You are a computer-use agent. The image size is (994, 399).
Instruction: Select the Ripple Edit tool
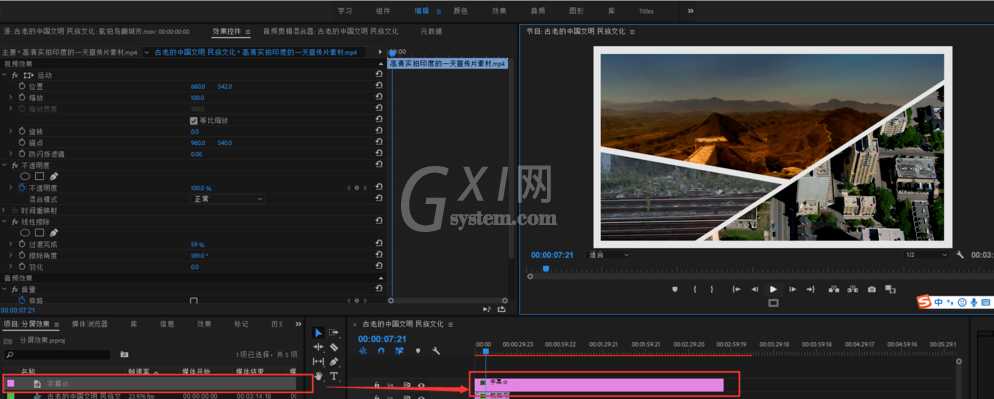point(318,347)
